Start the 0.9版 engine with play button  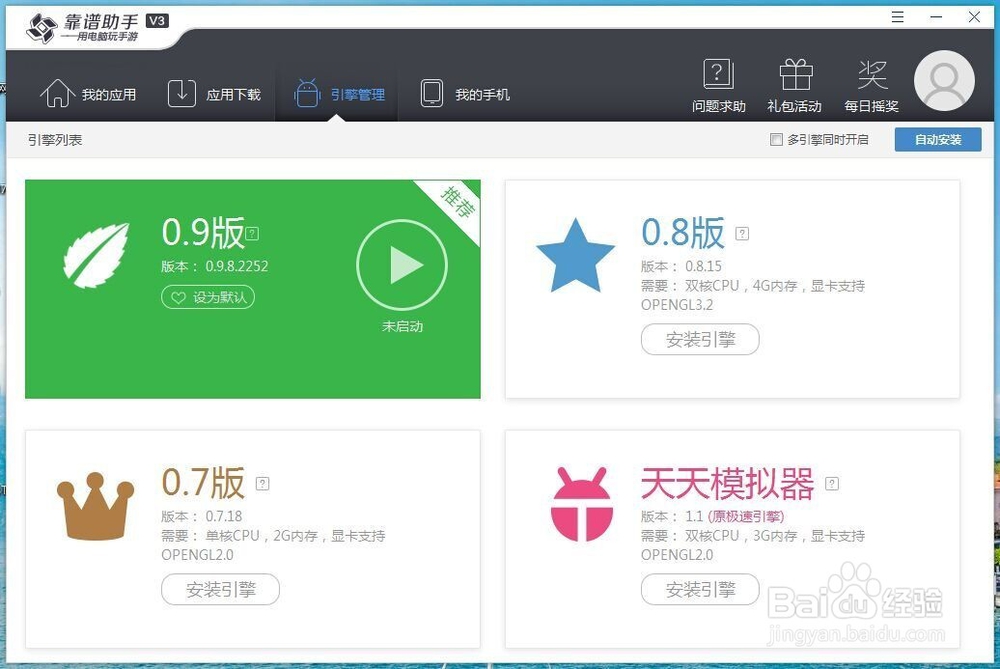click(402, 265)
